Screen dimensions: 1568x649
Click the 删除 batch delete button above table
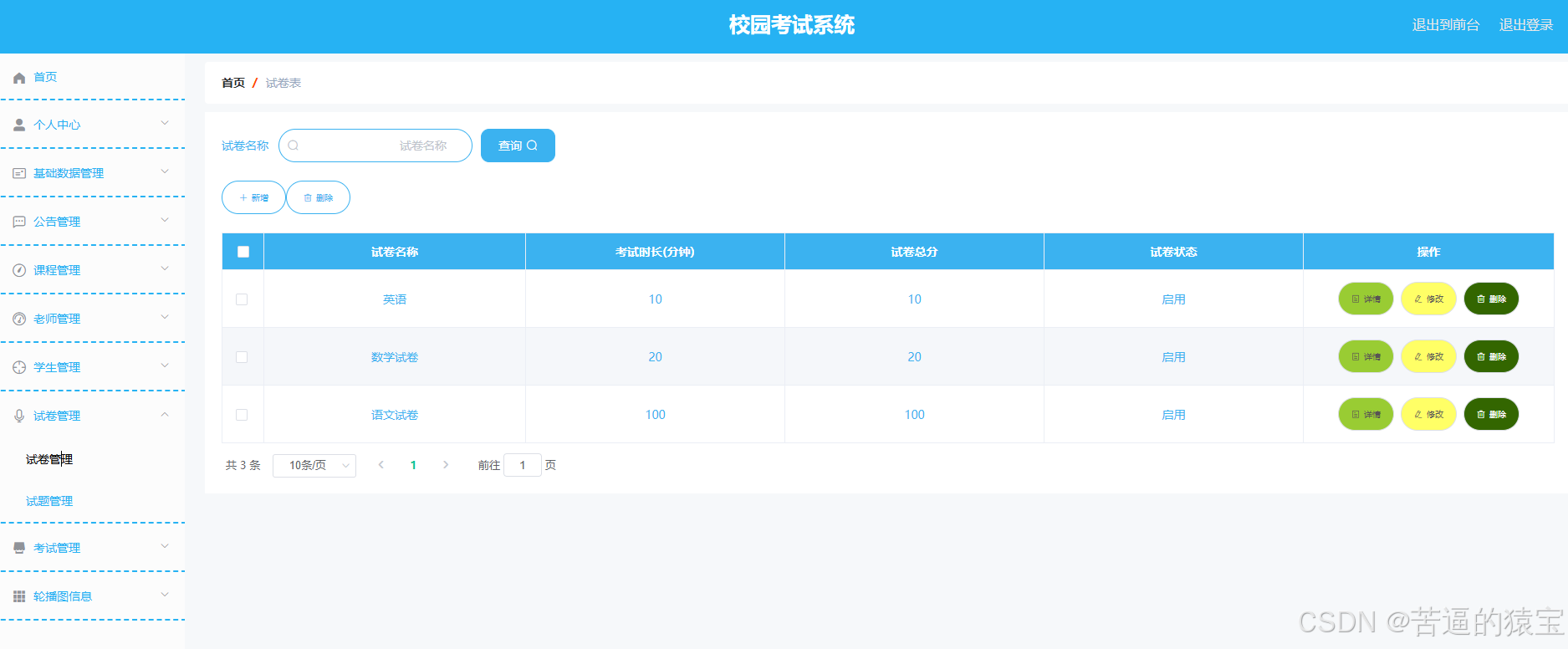click(318, 197)
